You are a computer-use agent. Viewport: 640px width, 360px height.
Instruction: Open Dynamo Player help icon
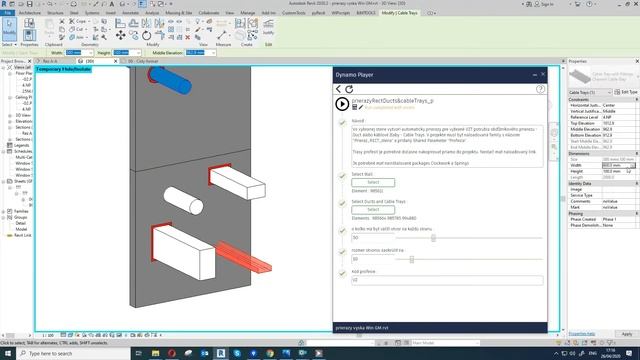pos(540,89)
